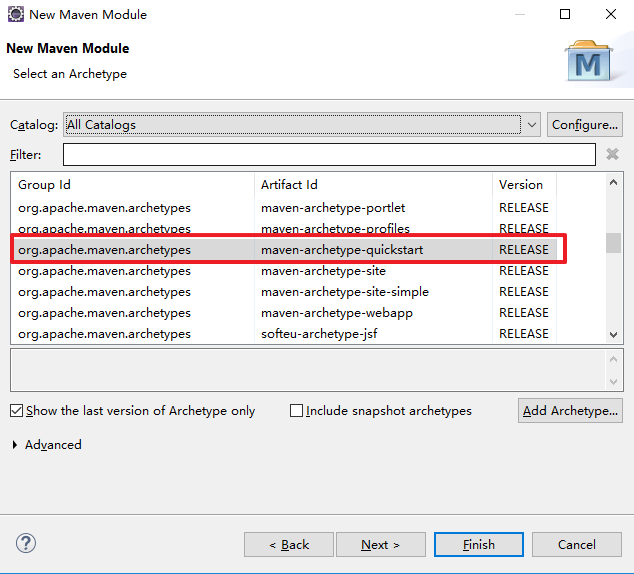Viewport: 634px width, 574px height.
Task: Enable Include snapshot archetypes checkbox
Action: 296,411
